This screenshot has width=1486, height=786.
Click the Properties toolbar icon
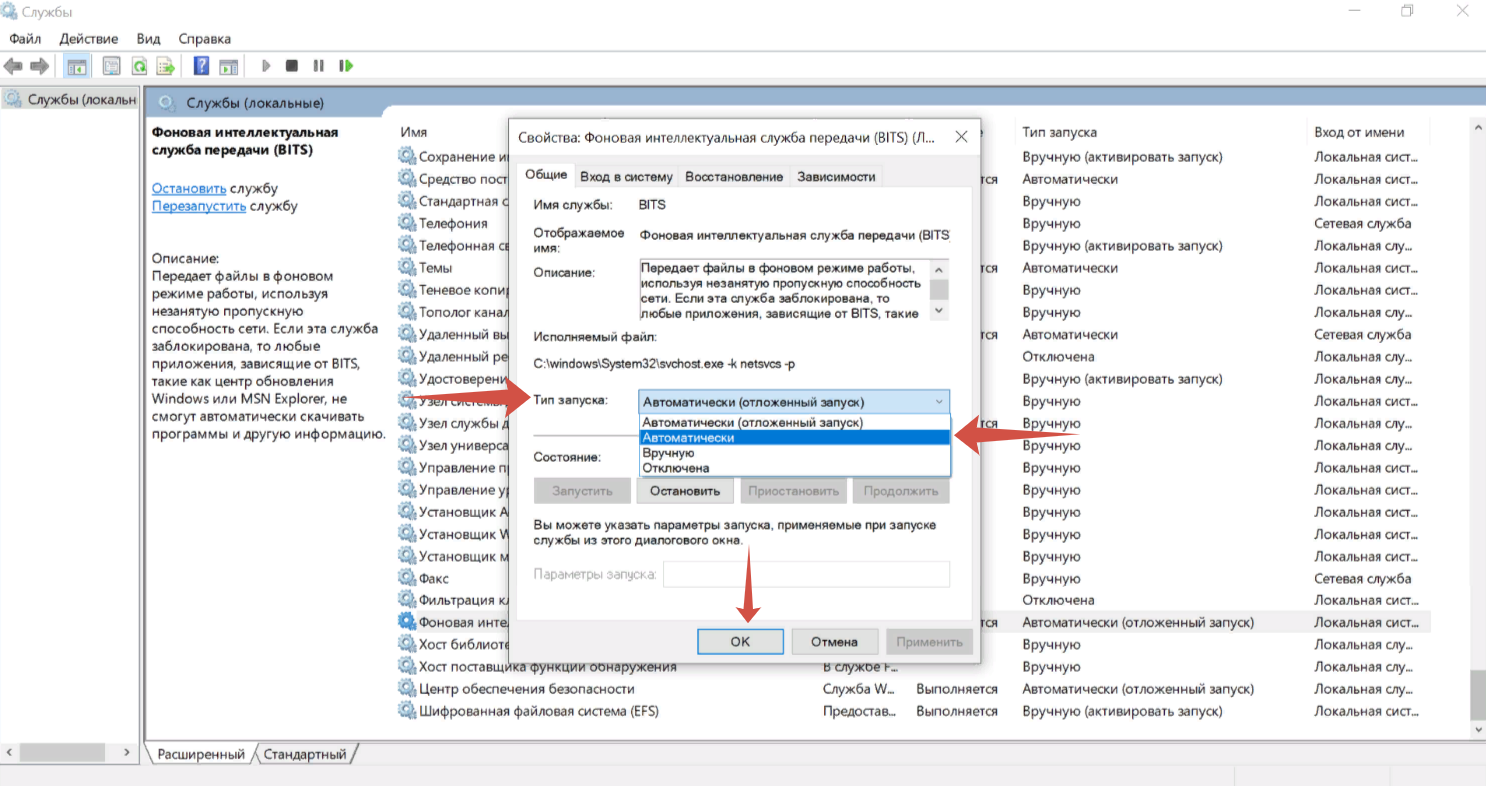coord(111,66)
